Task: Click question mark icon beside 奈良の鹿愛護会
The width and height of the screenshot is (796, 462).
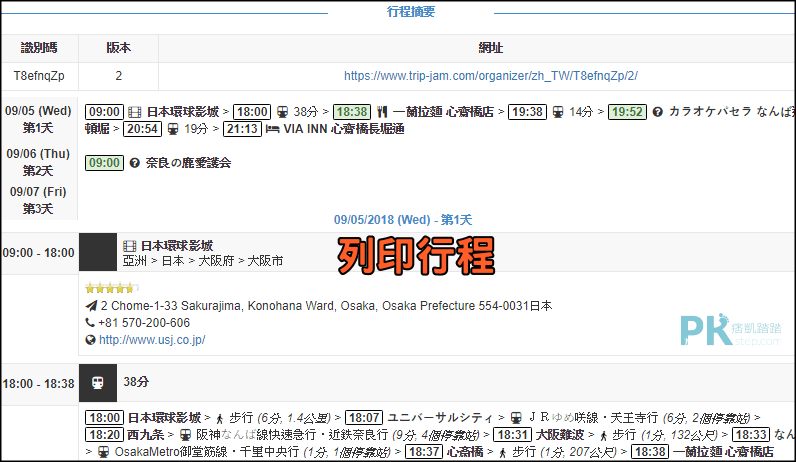Action: coord(135,163)
